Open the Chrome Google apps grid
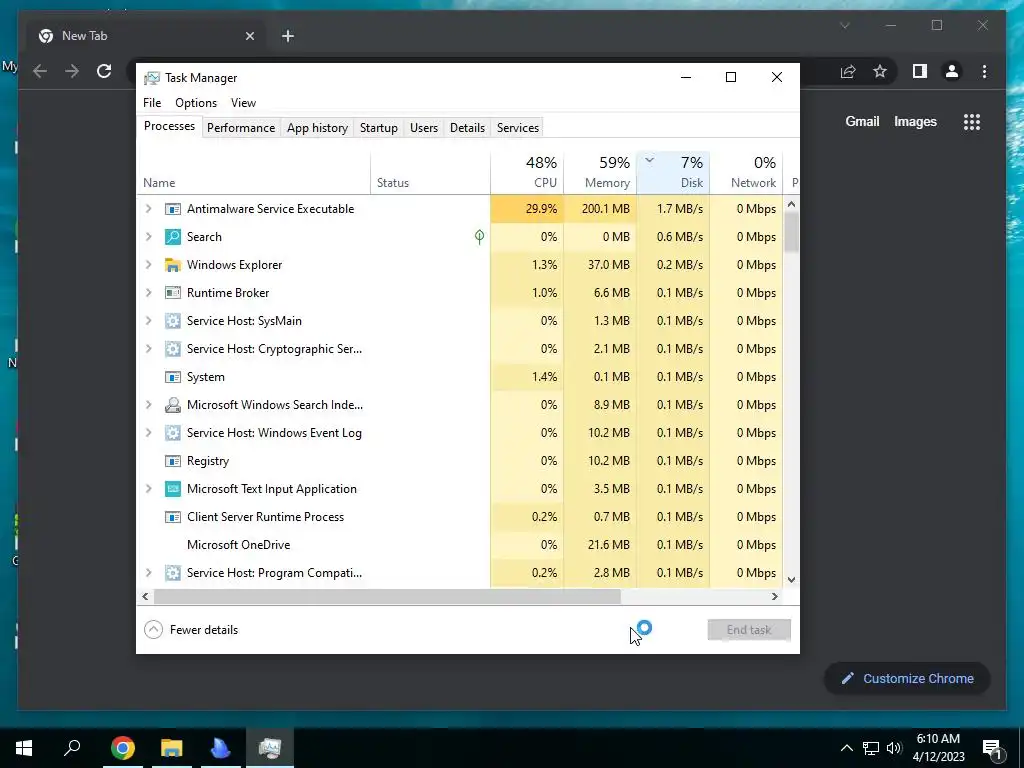The width and height of the screenshot is (1024, 768). coord(972,122)
